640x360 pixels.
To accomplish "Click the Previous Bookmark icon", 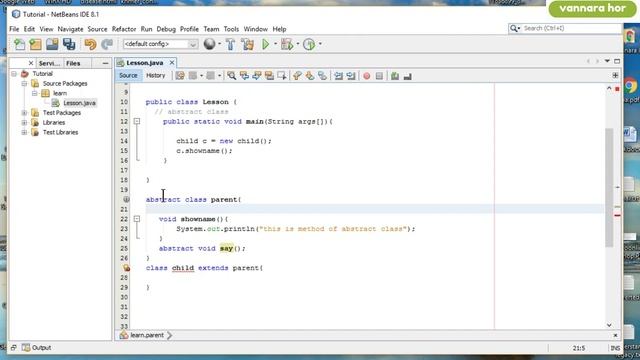I will pyautogui.click(x=297, y=76).
